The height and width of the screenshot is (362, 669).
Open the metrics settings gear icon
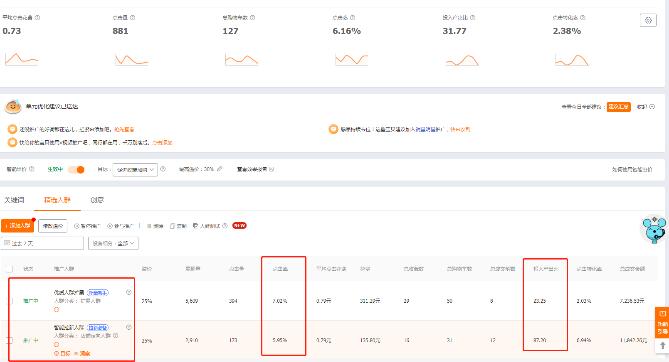click(x=648, y=20)
